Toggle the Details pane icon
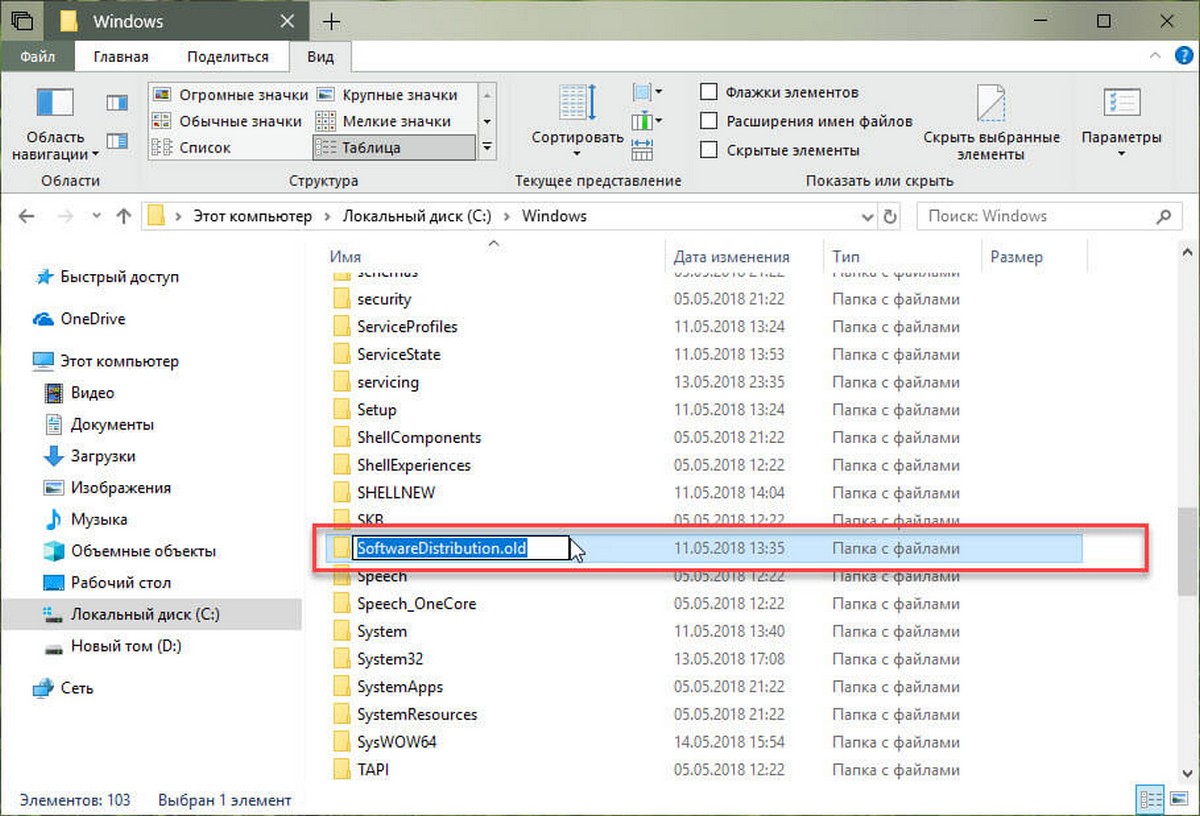The image size is (1200, 816). pos(117,140)
